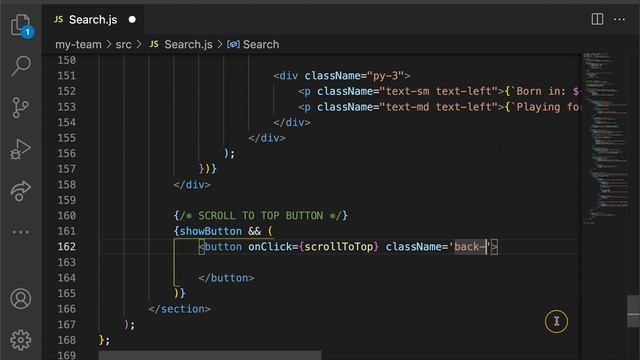Click the src breadcrumb
This screenshot has width=640, height=360.
tap(123, 44)
